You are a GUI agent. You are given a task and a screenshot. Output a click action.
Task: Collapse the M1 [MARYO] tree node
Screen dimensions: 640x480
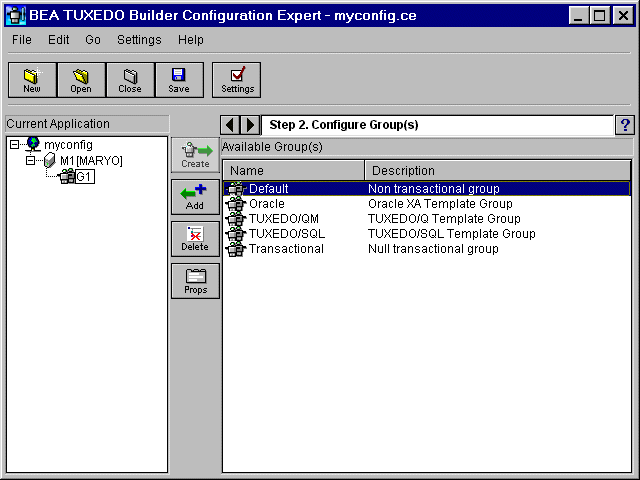30,160
